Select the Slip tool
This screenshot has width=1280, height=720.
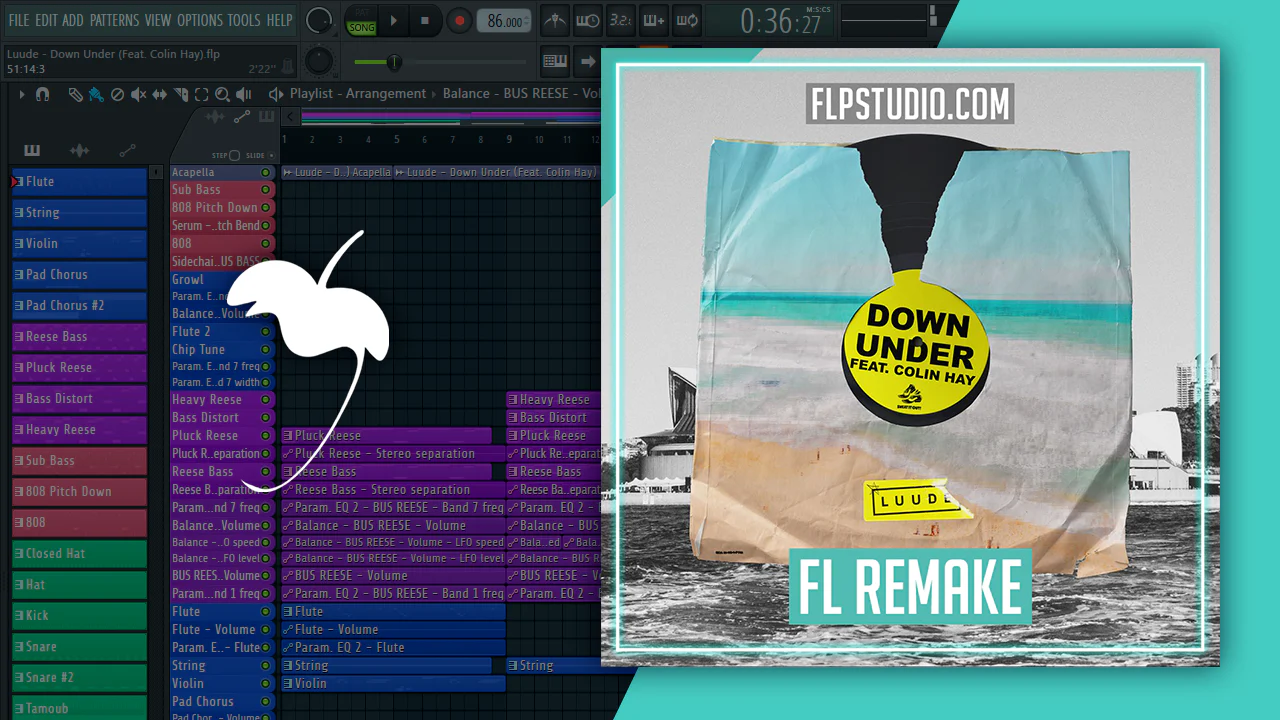[160, 94]
